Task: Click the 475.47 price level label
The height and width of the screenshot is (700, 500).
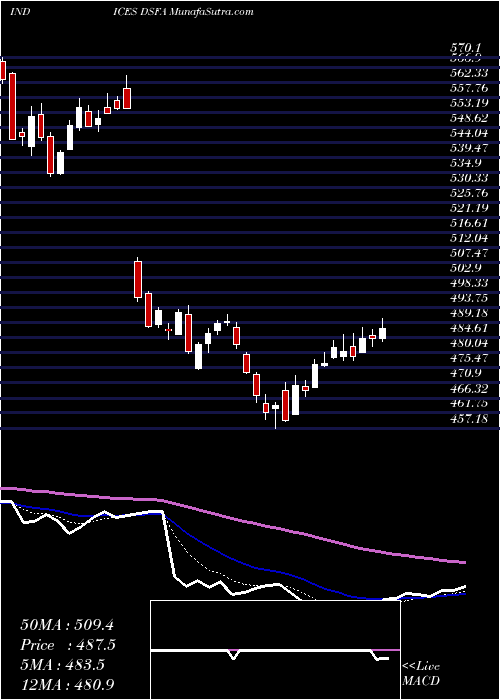Action: click(x=469, y=359)
